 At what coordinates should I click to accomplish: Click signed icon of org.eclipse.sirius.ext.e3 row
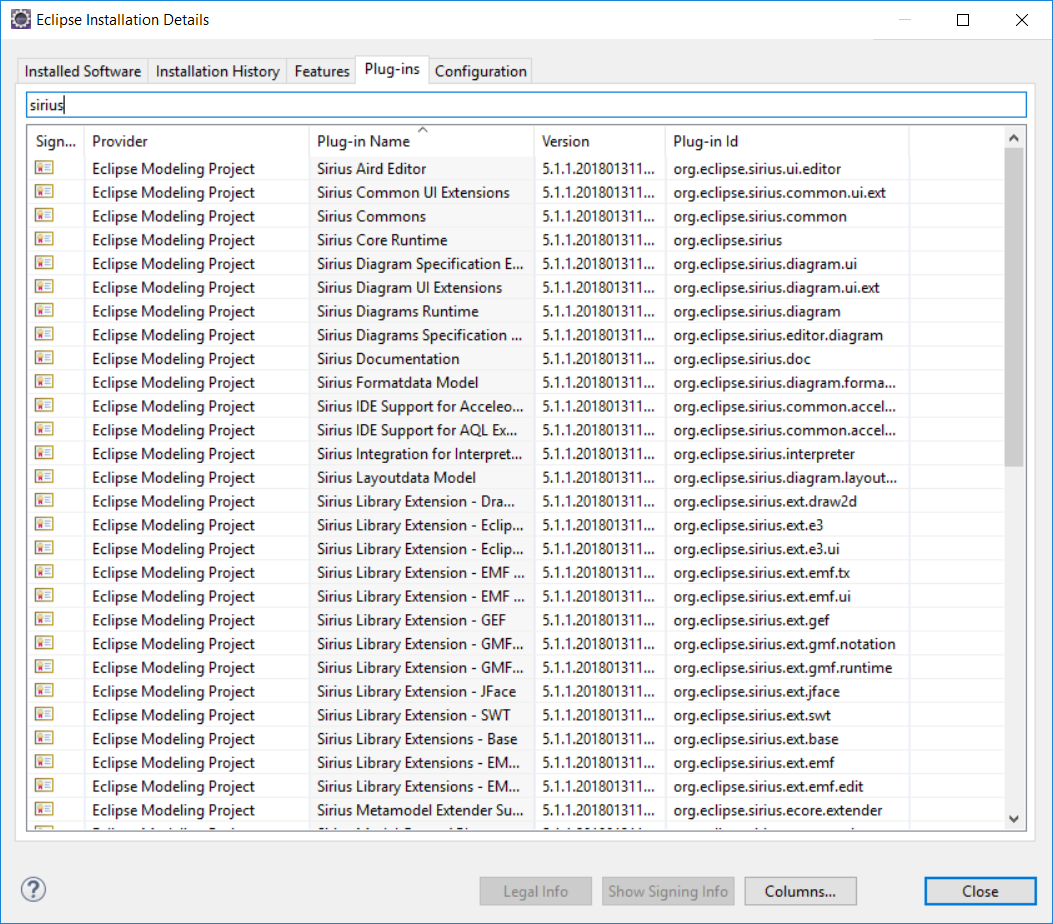point(44,524)
